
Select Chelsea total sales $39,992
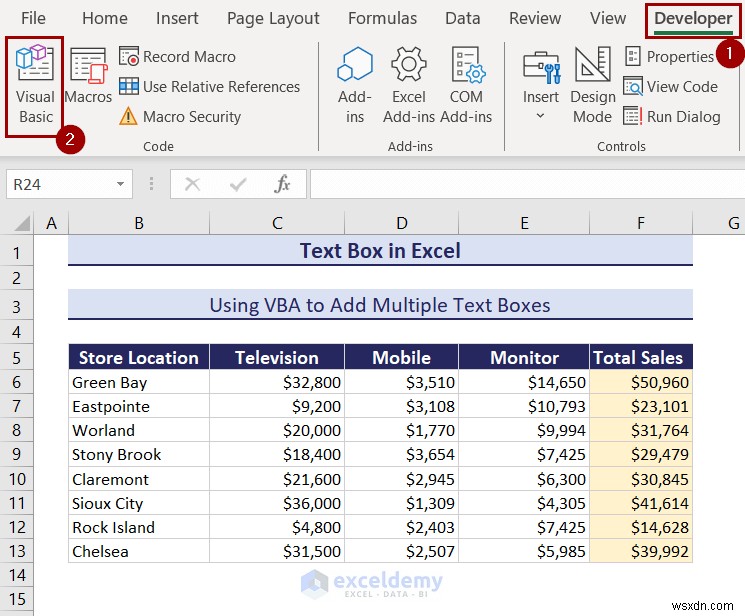click(x=641, y=551)
